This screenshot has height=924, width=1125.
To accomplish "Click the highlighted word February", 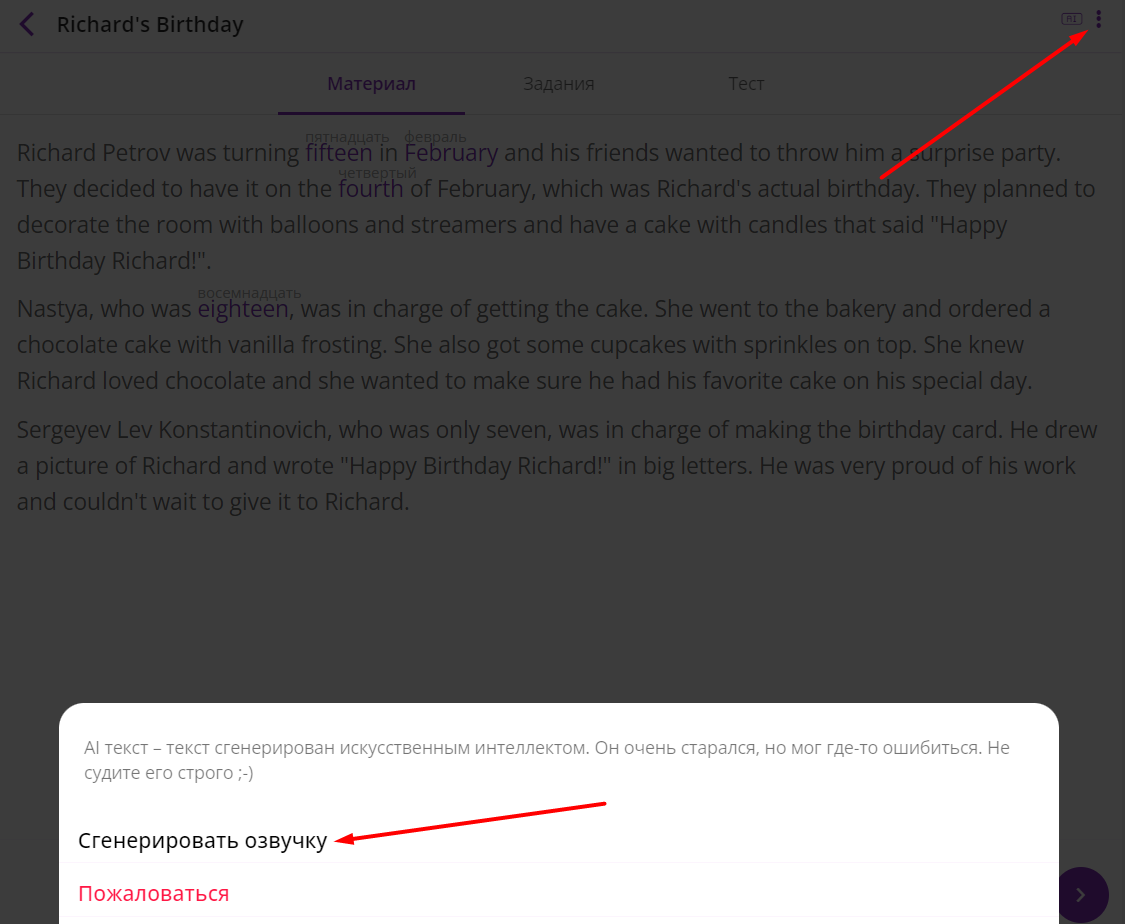I will point(451,153).
